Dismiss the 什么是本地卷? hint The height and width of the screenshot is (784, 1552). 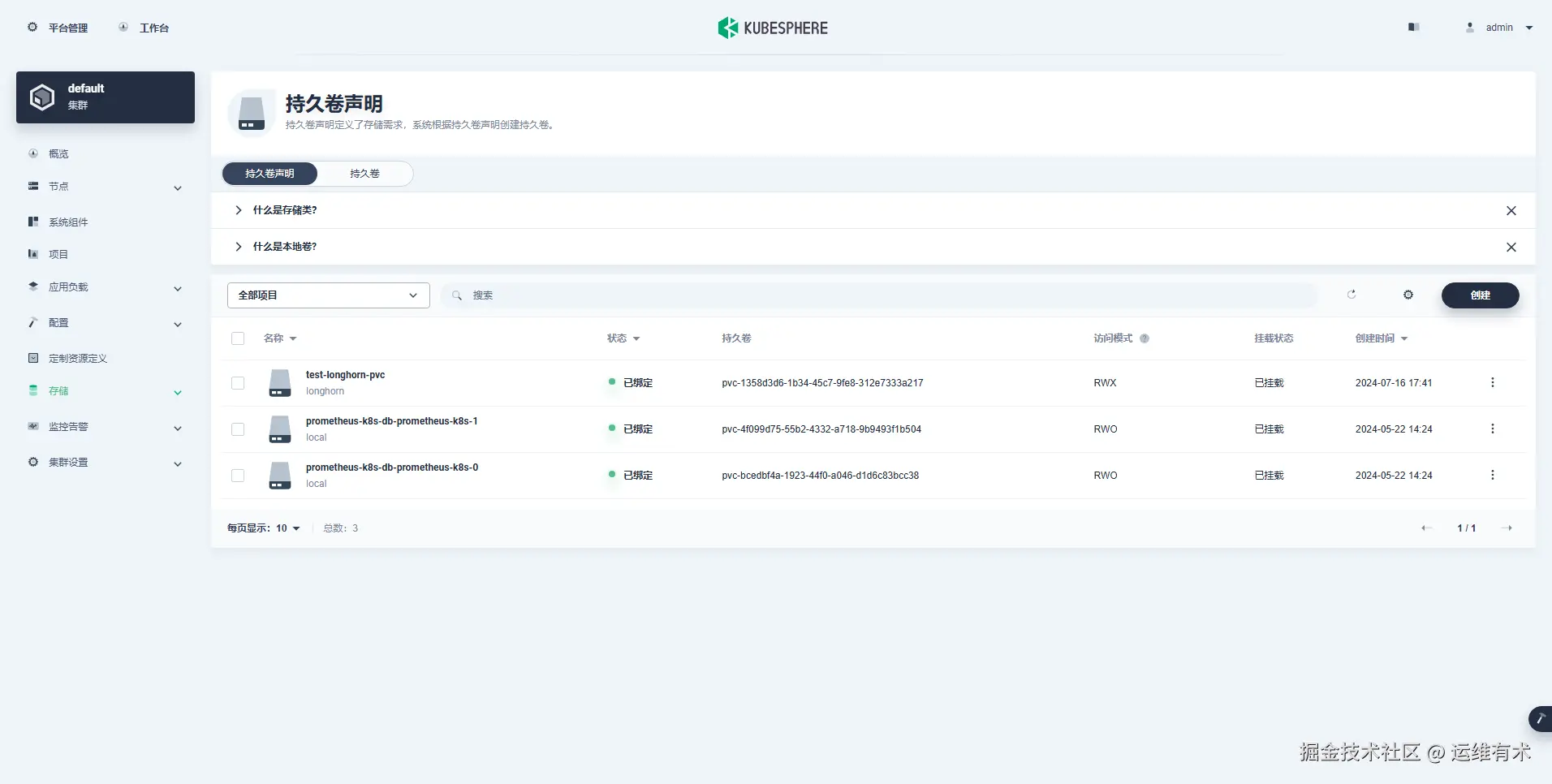[x=1511, y=248]
